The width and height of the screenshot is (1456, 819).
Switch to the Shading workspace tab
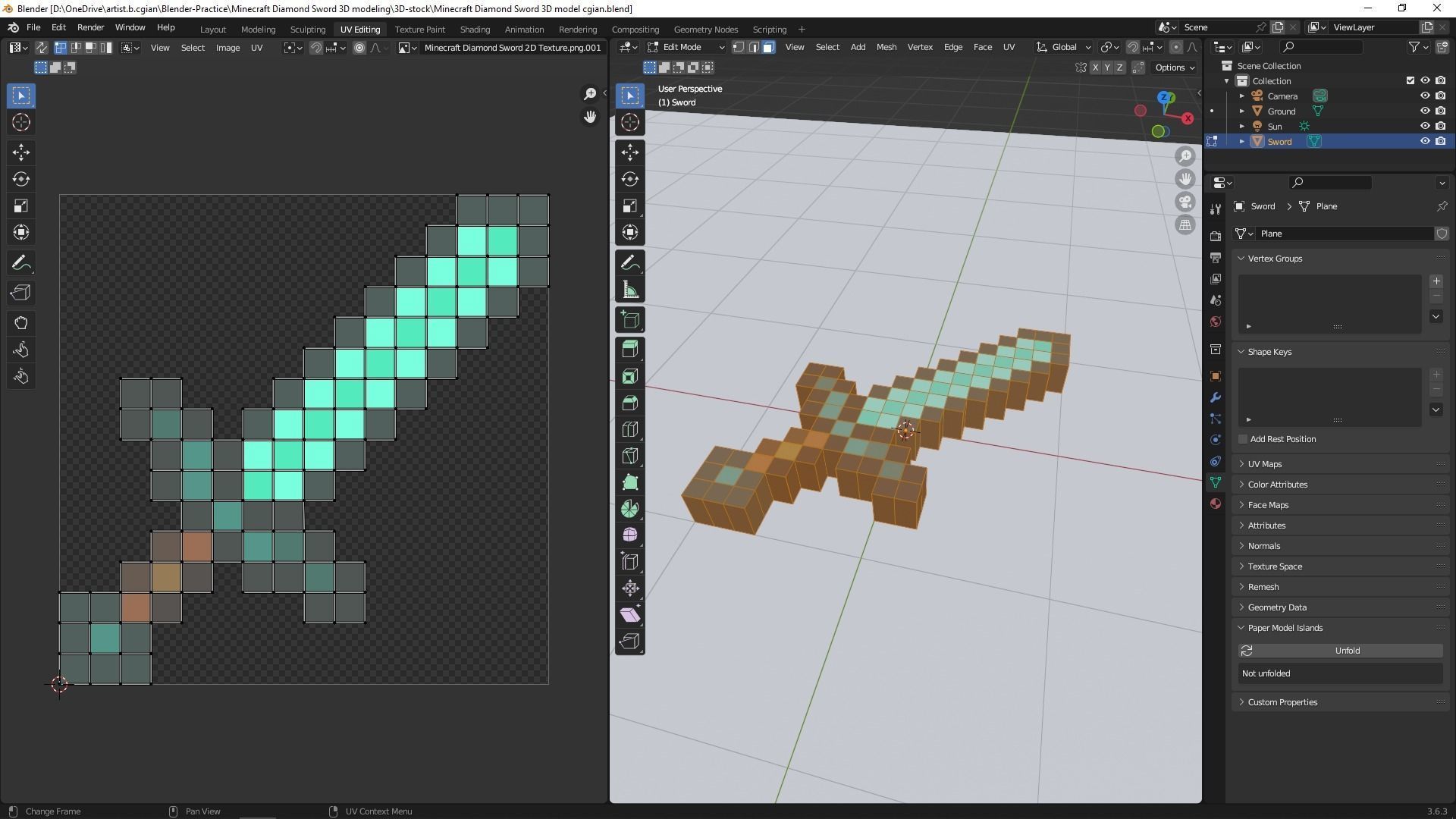coord(475,29)
